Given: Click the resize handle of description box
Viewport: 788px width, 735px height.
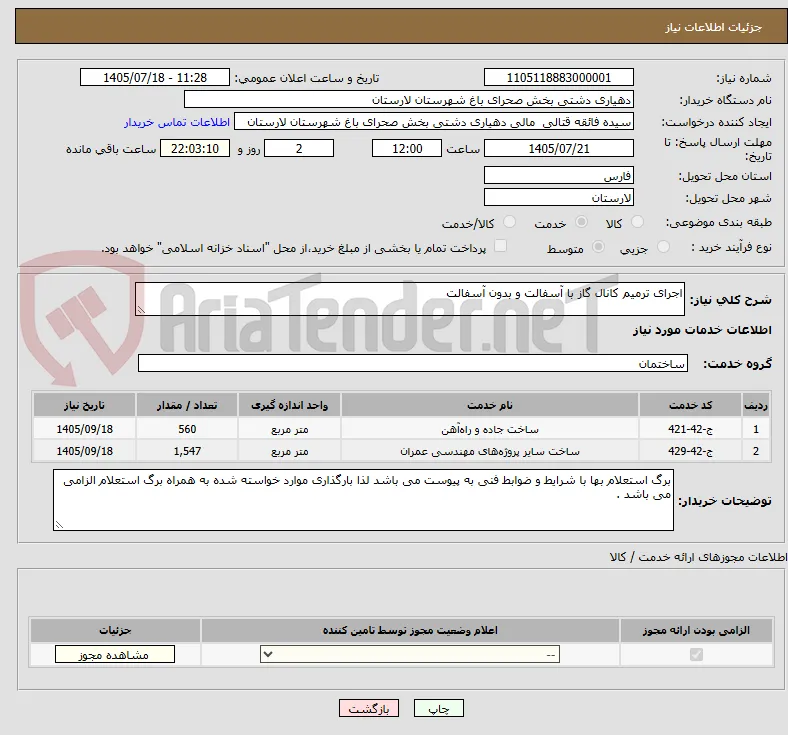Looking at the screenshot, I should click(141, 310).
